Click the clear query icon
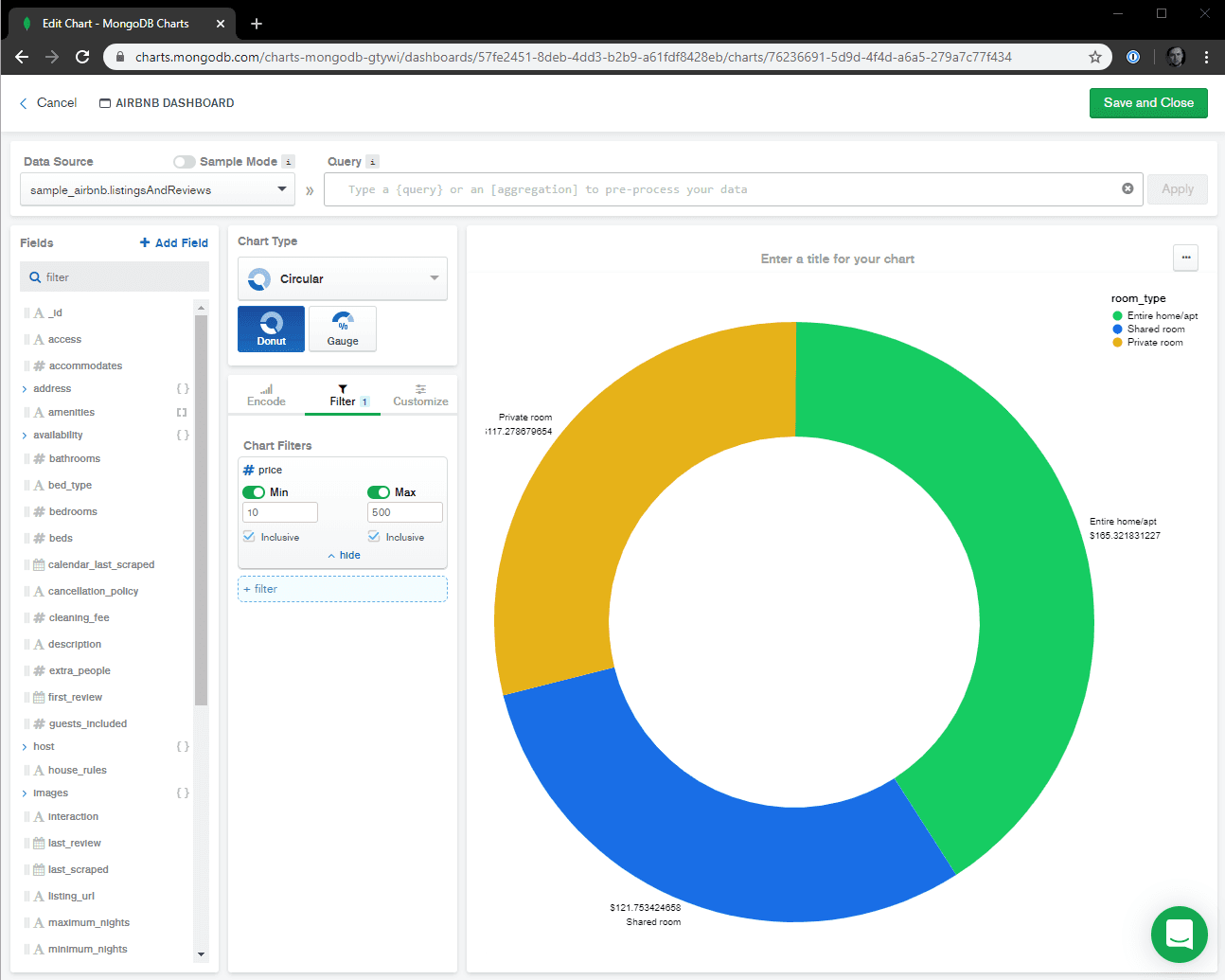Screen dimensions: 1225x980 pyautogui.click(x=1127, y=188)
